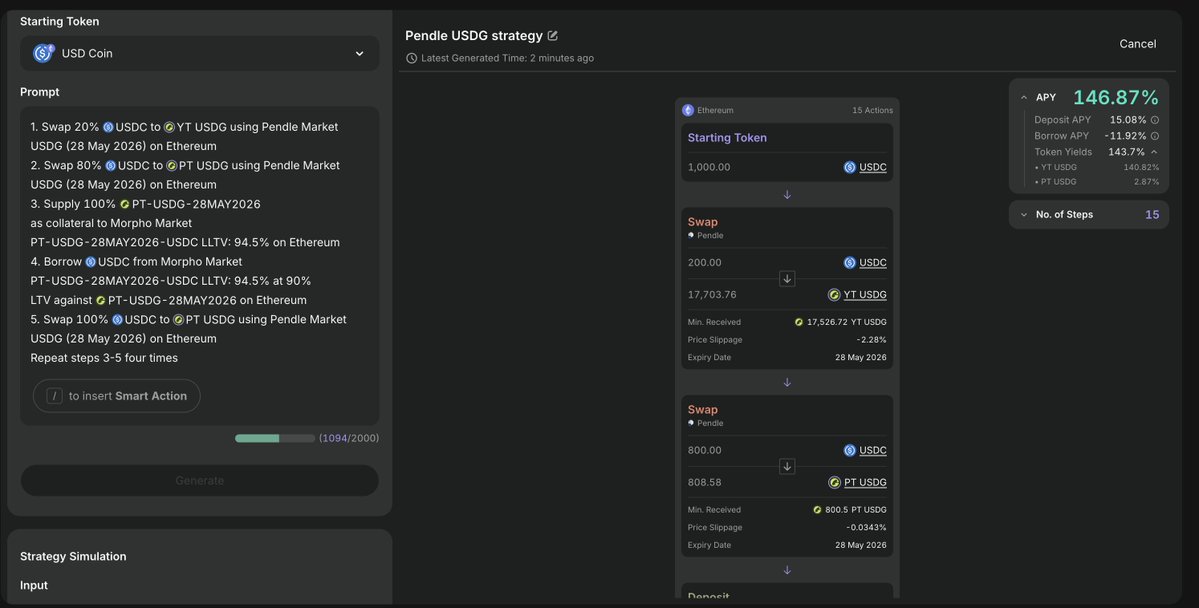1199x608 pixels.
Task: Click the Cancel button
Action: [1137, 44]
